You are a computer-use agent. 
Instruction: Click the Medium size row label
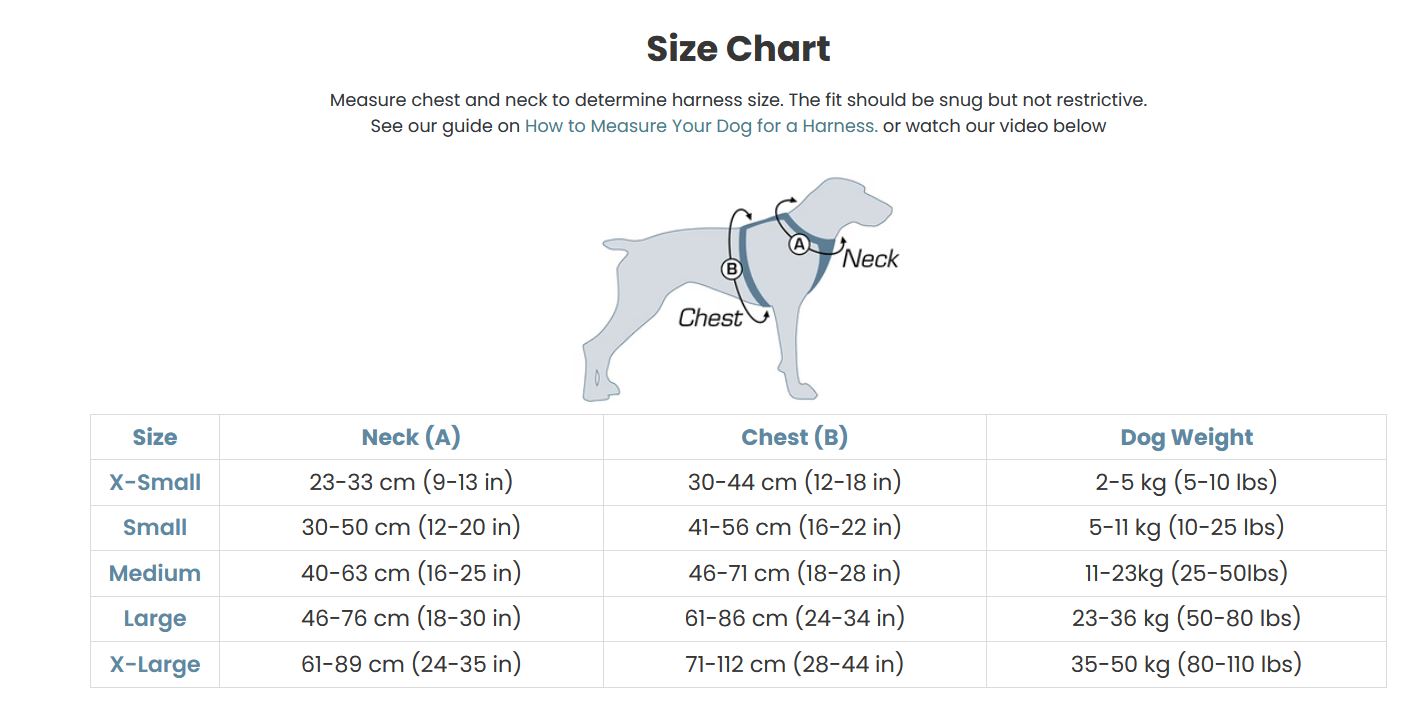155,573
